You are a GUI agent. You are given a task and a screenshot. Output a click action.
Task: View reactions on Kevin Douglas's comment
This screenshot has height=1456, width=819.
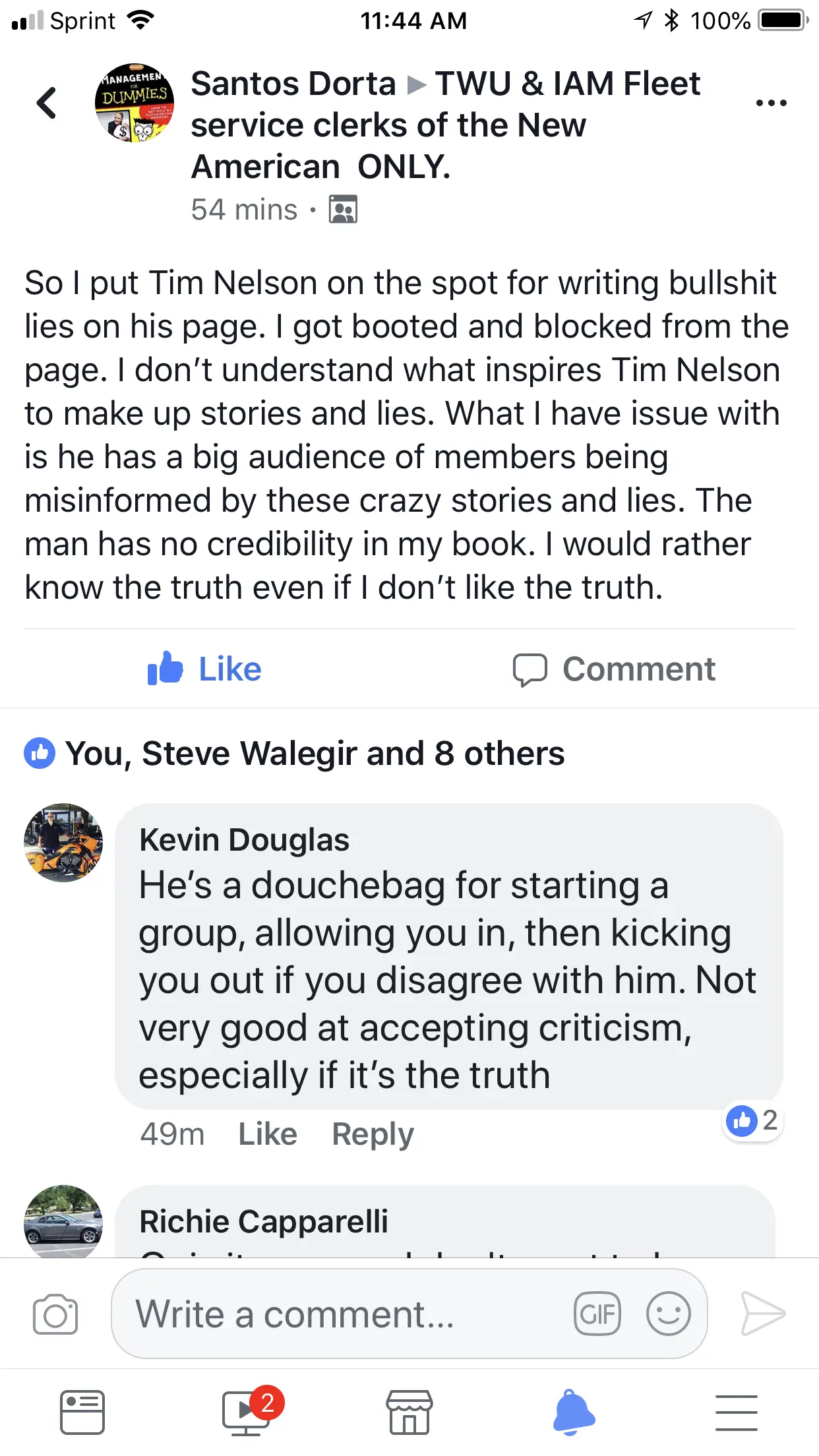click(752, 1120)
